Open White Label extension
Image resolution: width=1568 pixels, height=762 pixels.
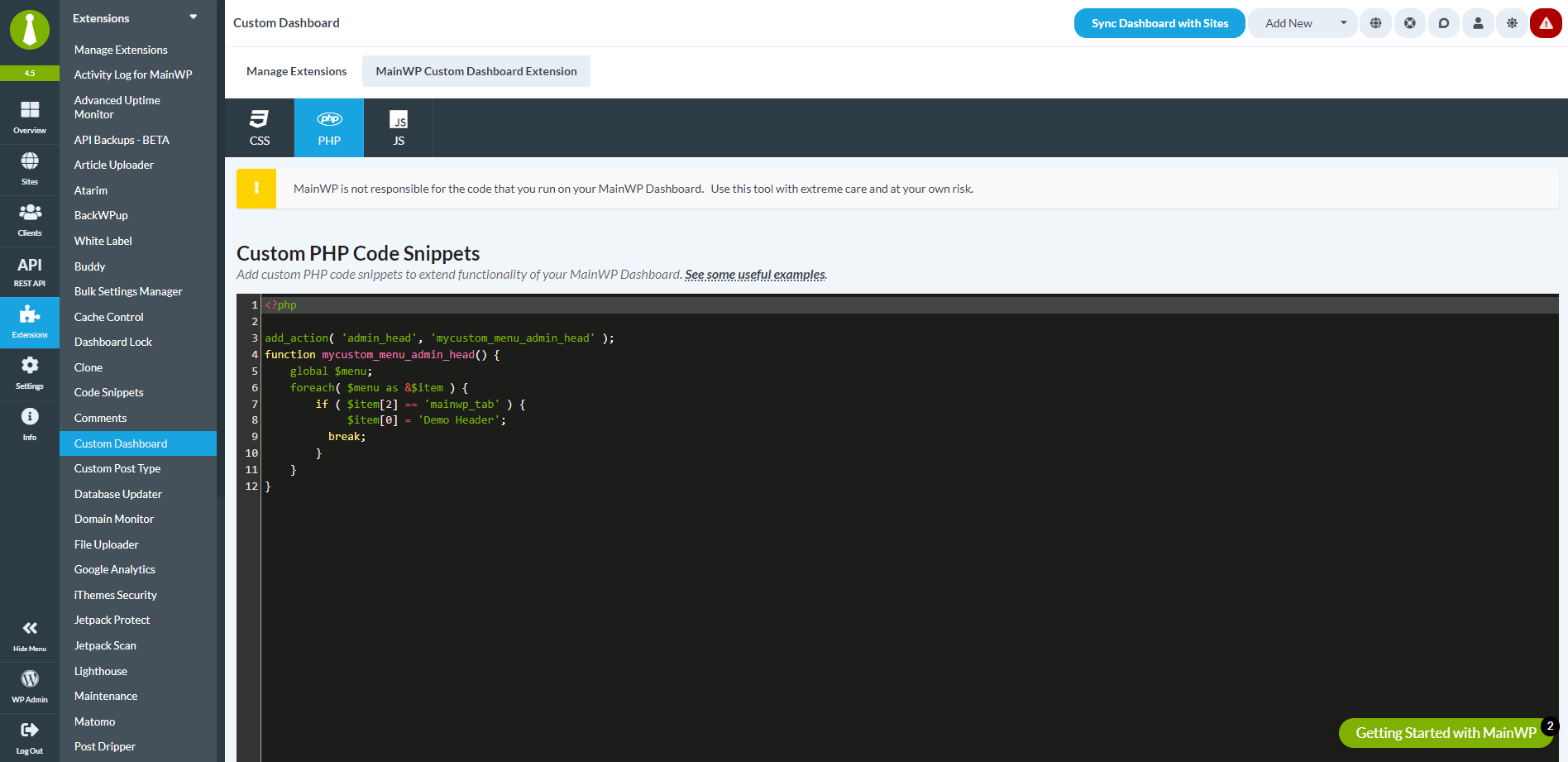click(103, 241)
